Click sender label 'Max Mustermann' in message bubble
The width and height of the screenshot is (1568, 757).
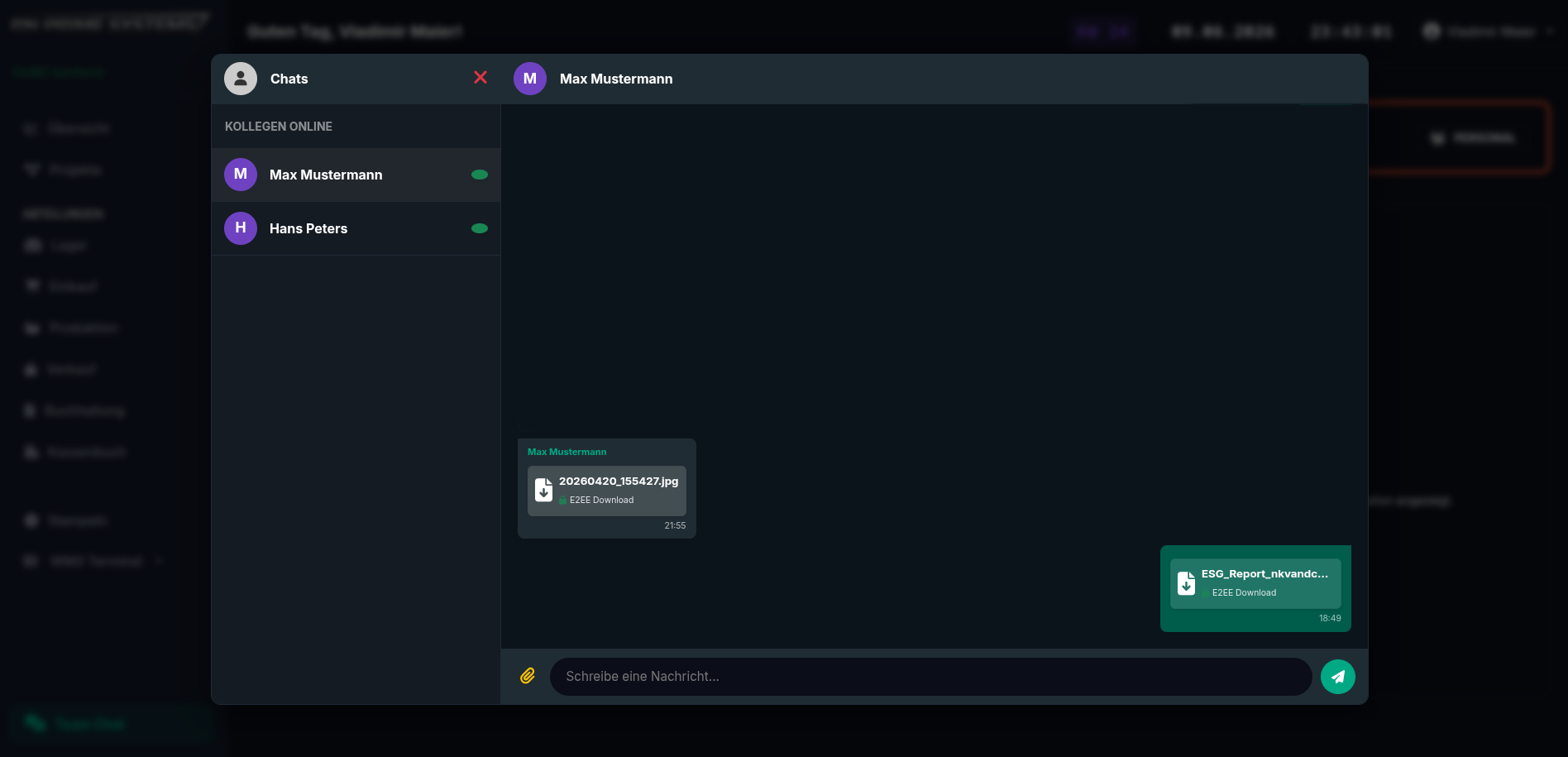[567, 452]
